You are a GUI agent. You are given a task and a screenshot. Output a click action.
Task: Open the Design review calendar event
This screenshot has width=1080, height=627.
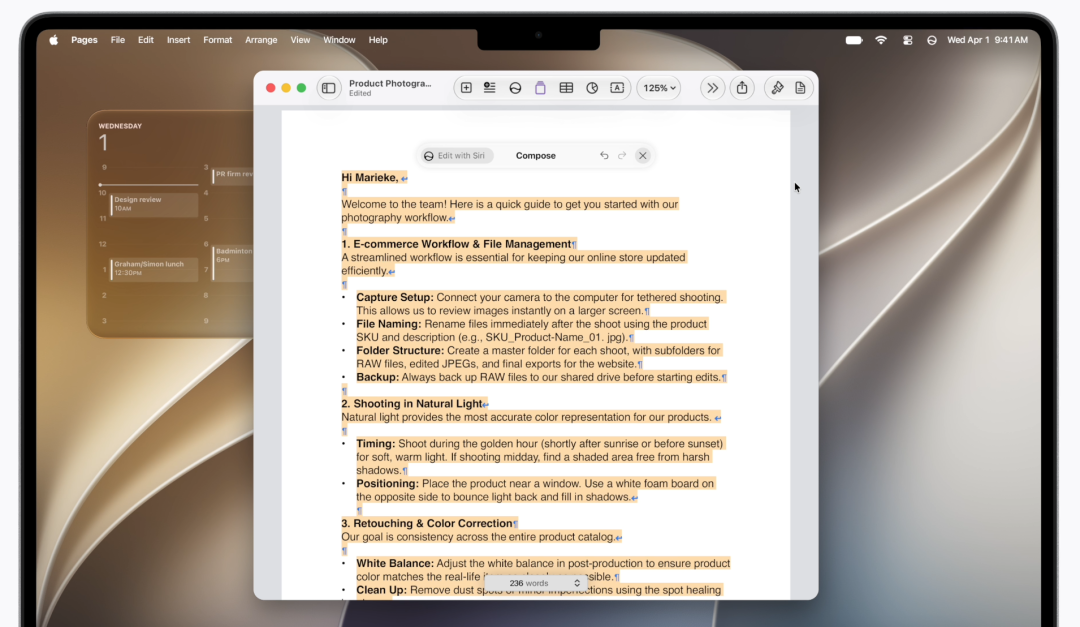tap(154, 204)
